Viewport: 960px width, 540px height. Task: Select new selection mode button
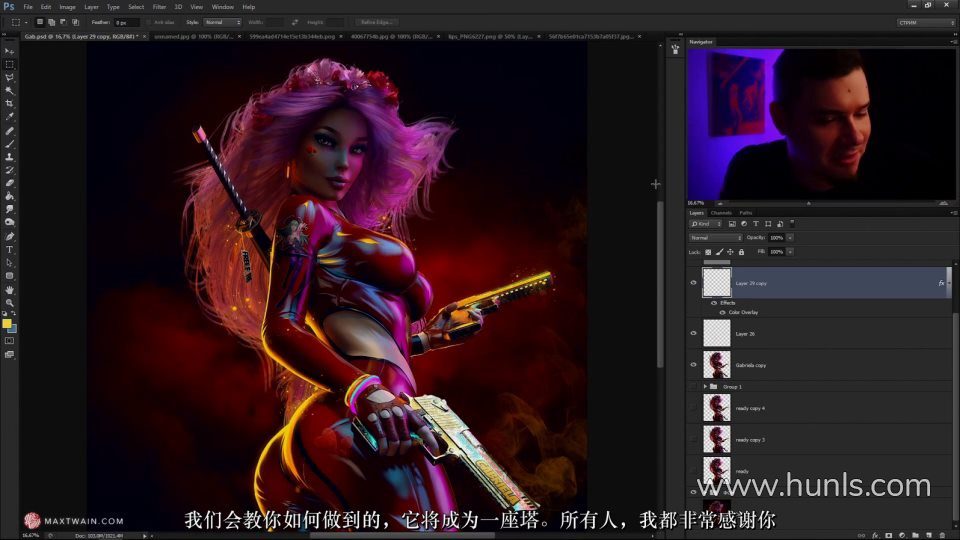coord(40,22)
